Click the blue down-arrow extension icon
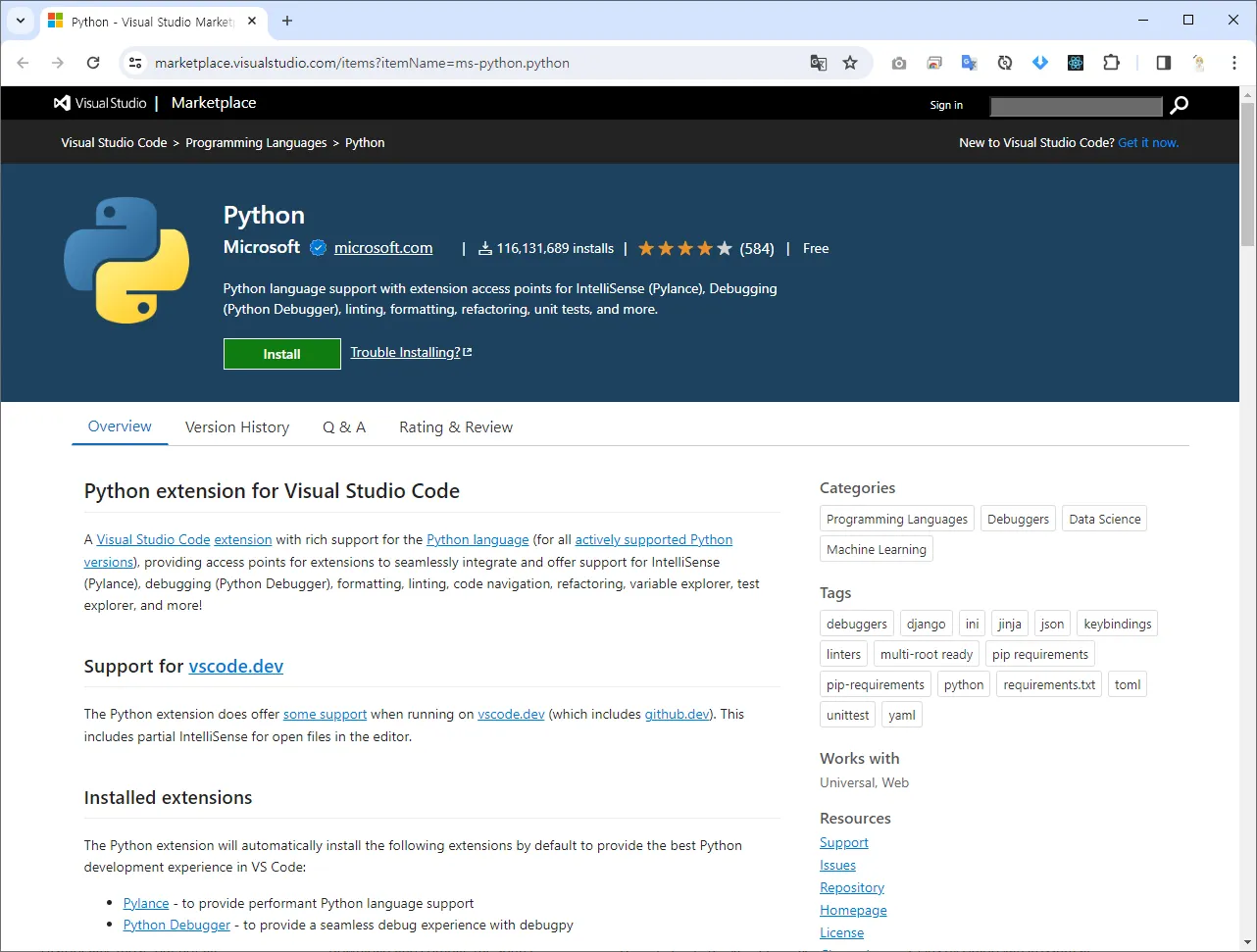The height and width of the screenshot is (952, 1257). (x=1040, y=63)
